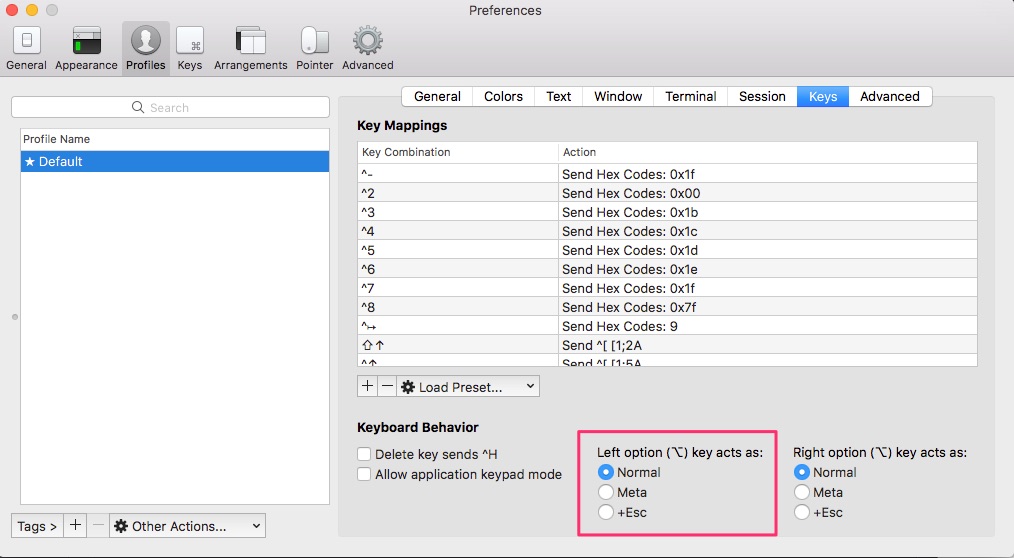
Task: Select the ^5 key mapping row
Action: [x=667, y=250]
